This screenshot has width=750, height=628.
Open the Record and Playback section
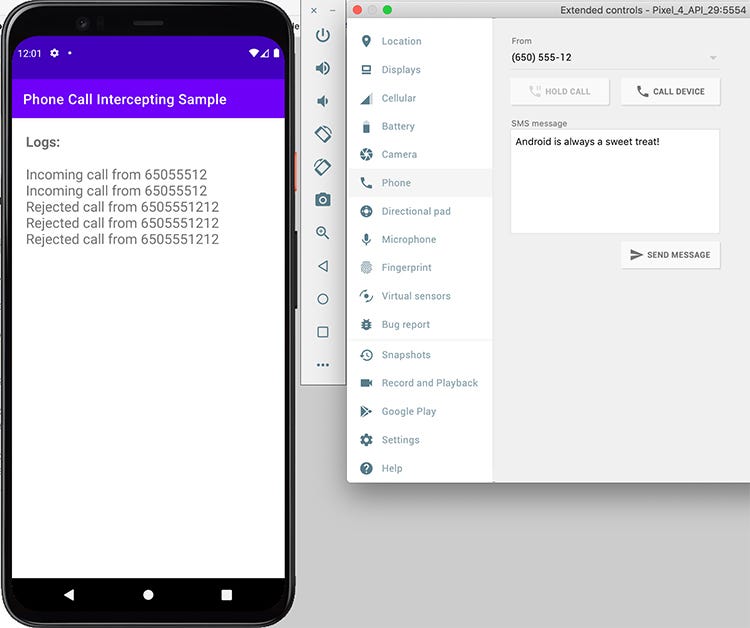420,383
